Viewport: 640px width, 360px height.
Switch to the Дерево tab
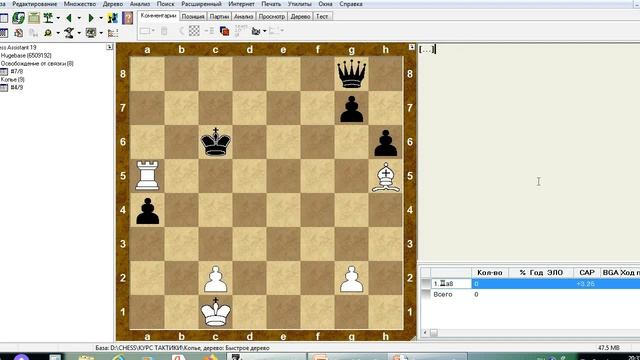(x=300, y=16)
